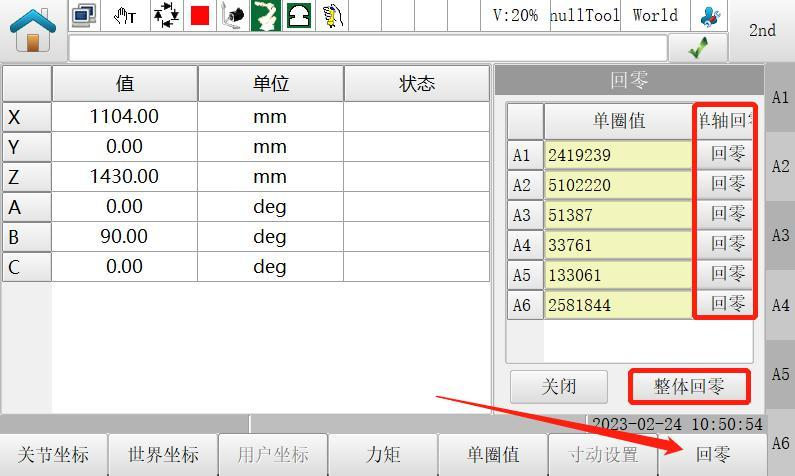Click 回零 for axis A4
The image size is (795, 476).
pos(726,244)
